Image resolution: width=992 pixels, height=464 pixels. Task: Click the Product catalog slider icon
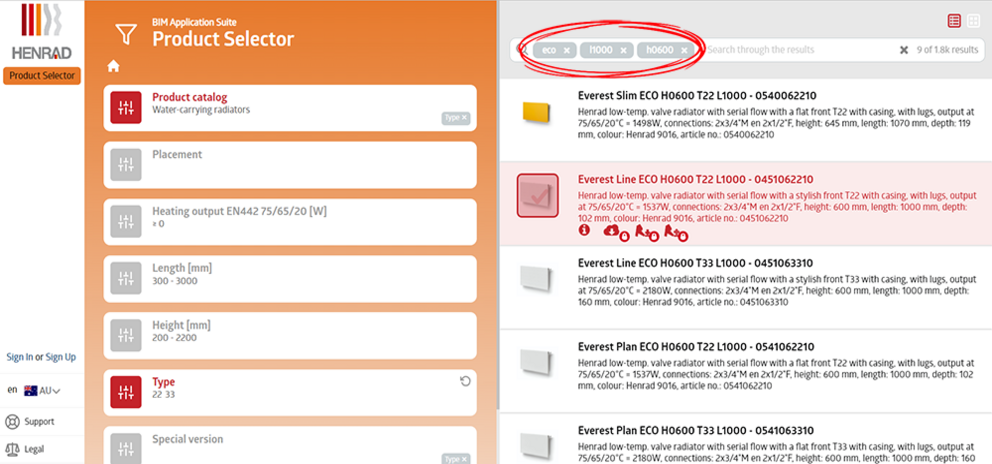click(x=126, y=107)
